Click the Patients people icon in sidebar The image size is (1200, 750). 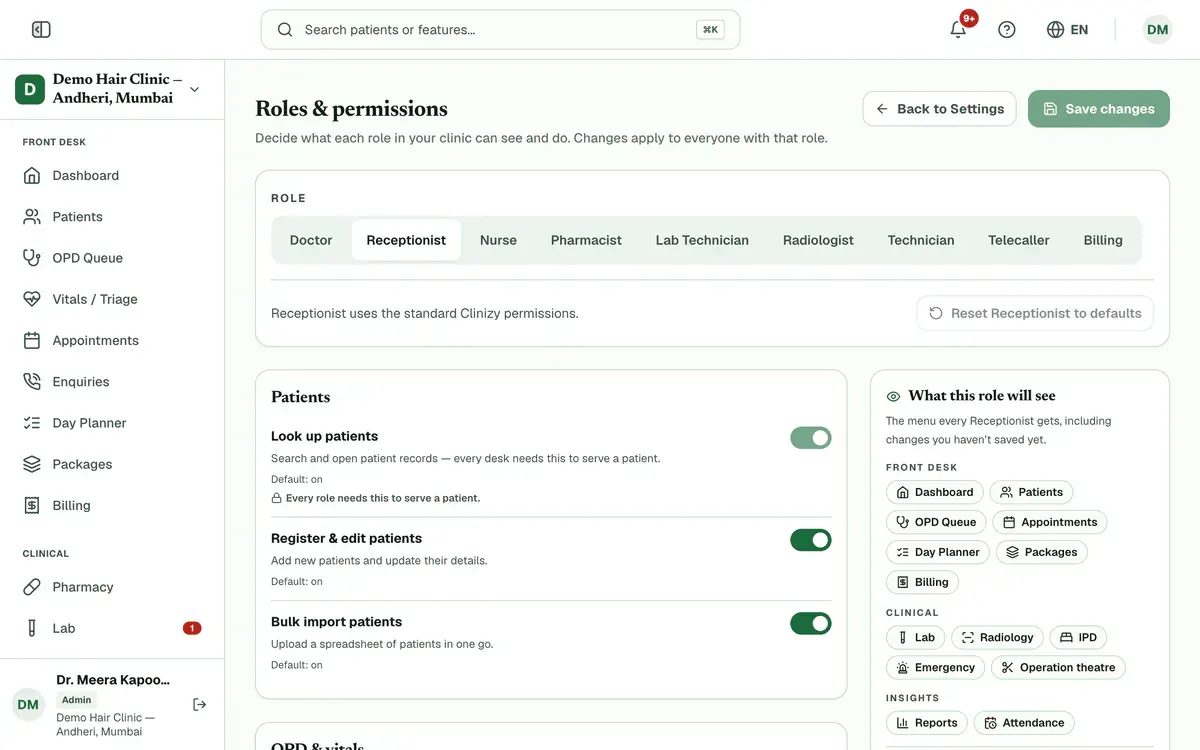point(32,217)
